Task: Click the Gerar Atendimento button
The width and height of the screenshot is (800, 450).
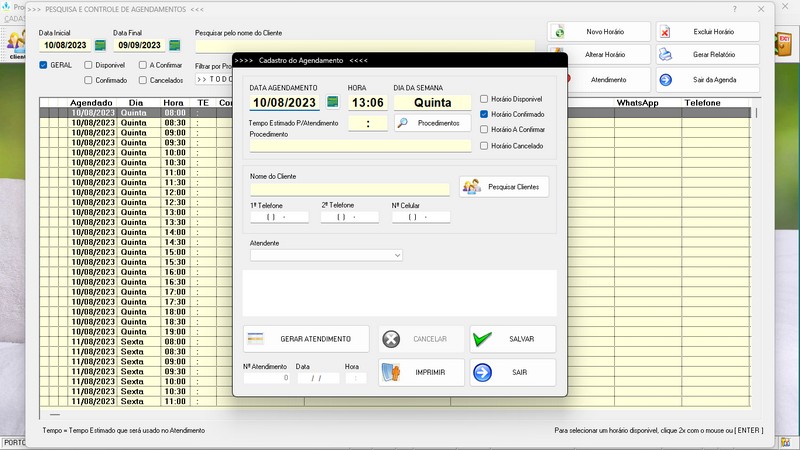Action: coord(306,339)
